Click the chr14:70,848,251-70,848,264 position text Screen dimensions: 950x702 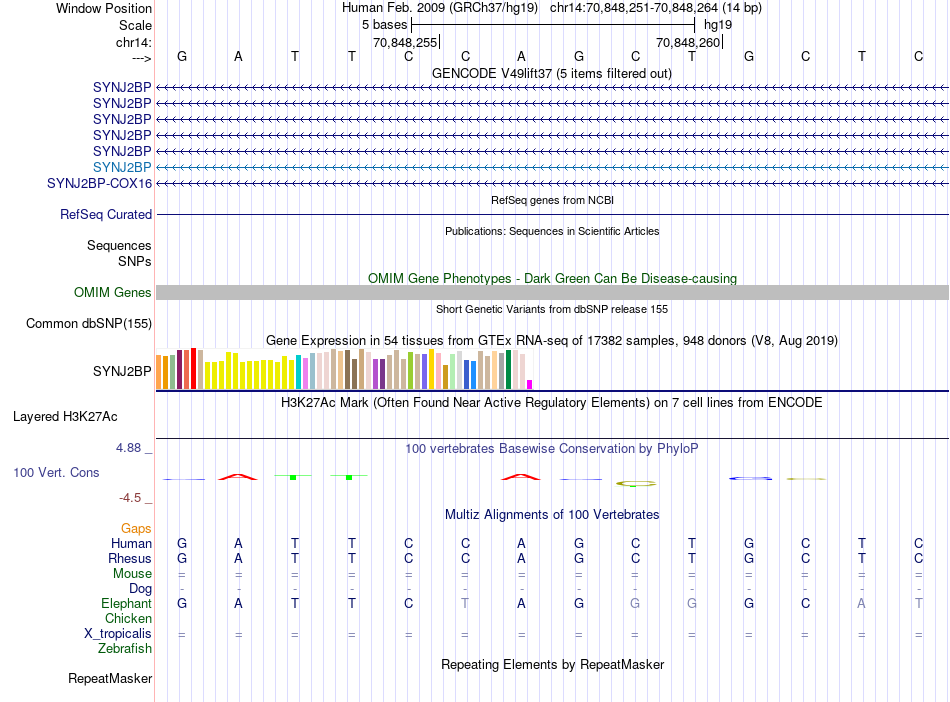pyautogui.click(x=634, y=8)
